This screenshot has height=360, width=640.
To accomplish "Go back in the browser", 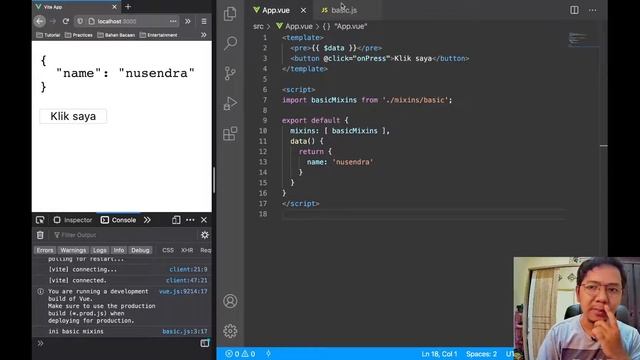I will [x=40, y=21].
